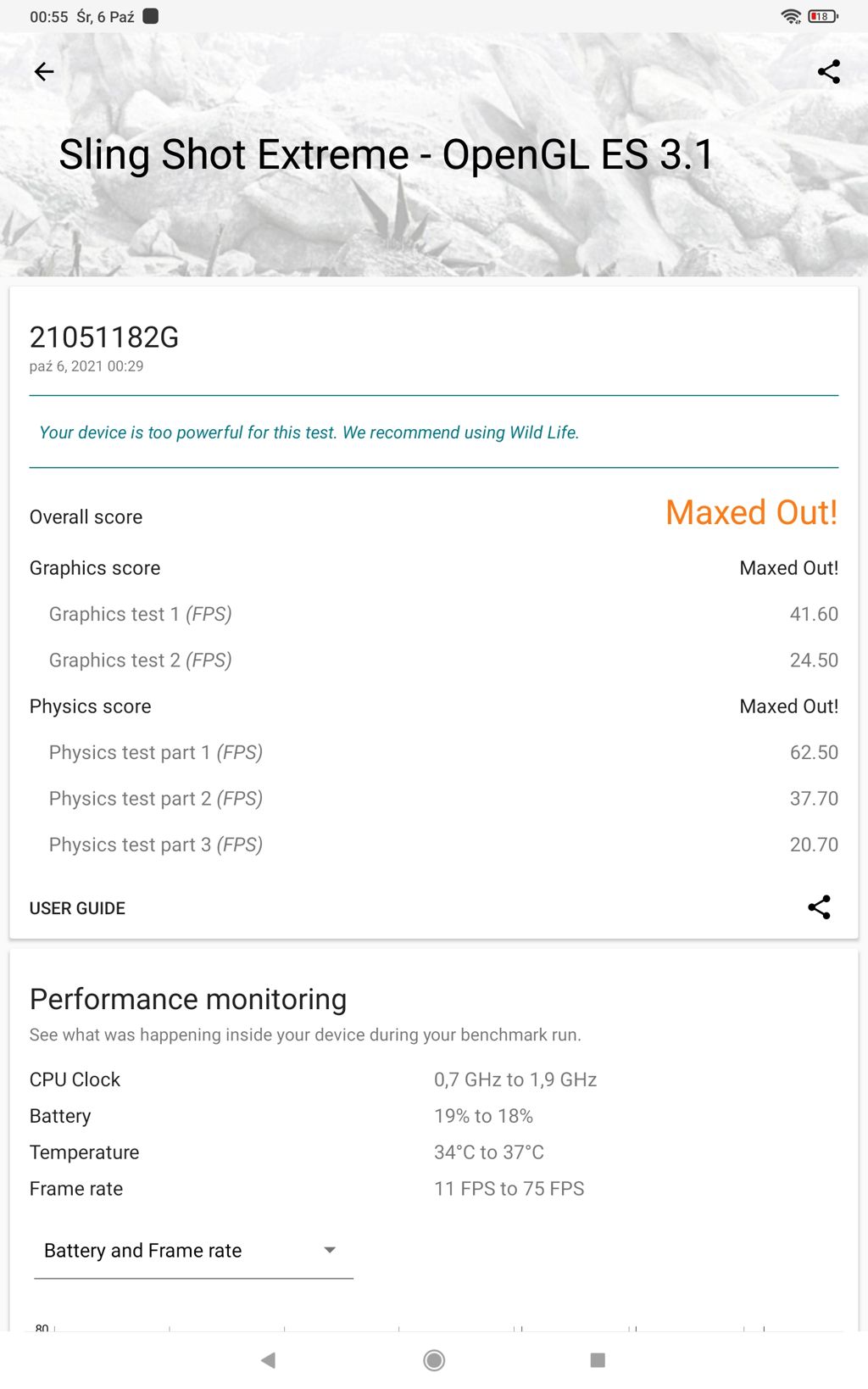Open the USER GUIDE link
This screenshot has width=868, height=1389.
click(77, 908)
